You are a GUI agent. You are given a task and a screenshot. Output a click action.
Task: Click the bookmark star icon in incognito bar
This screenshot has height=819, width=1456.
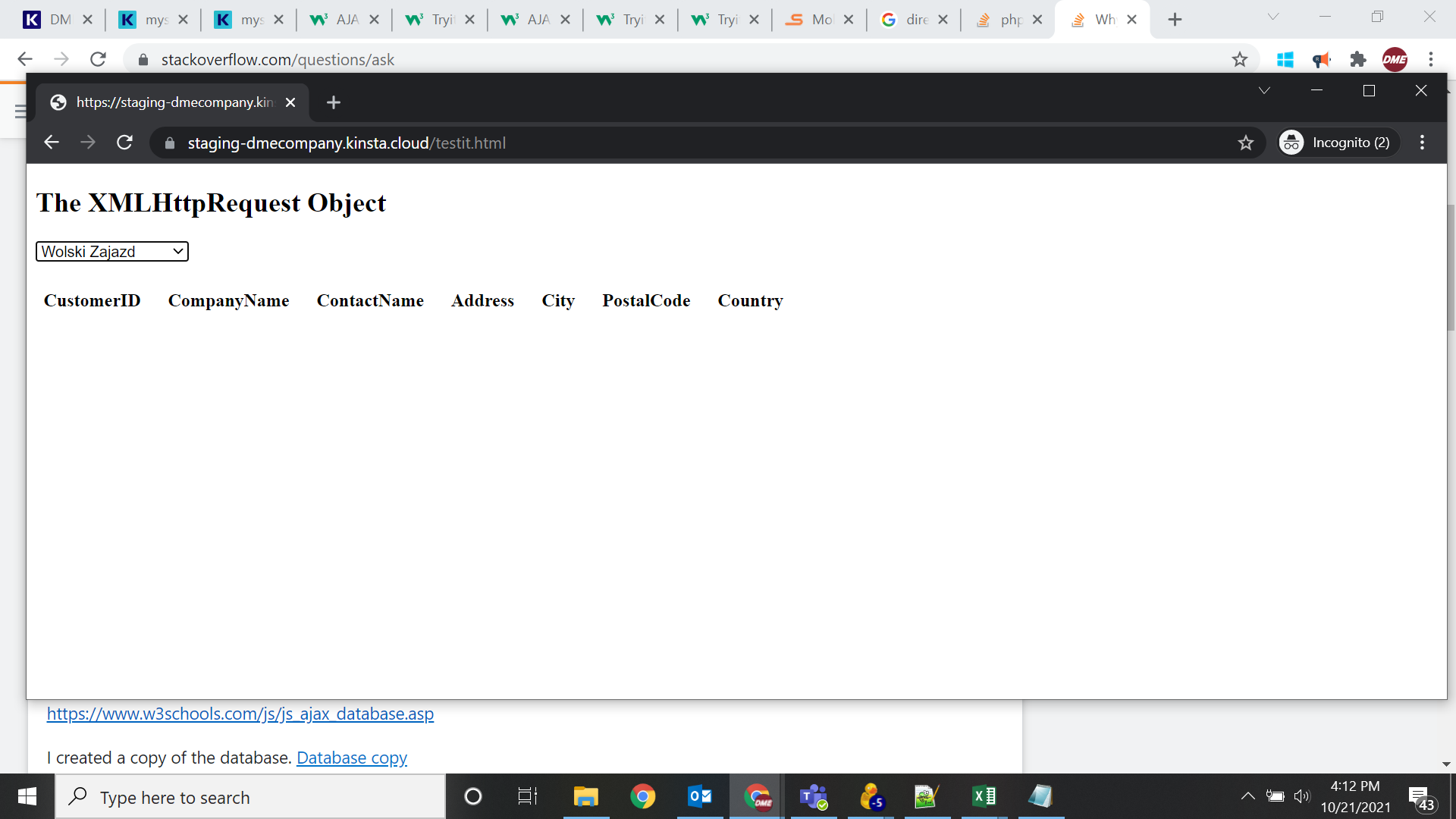pyautogui.click(x=1245, y=142)
